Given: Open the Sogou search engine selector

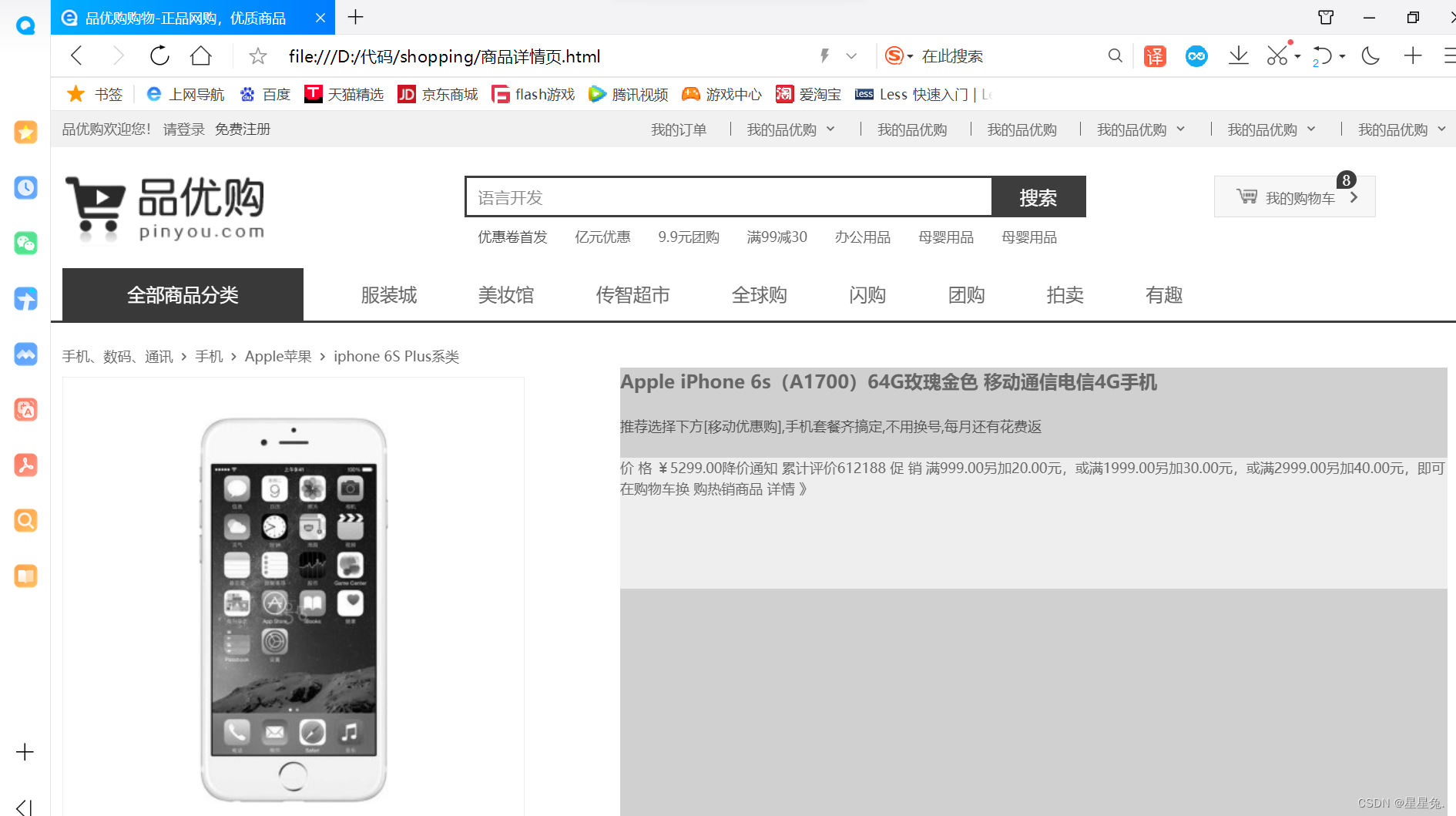Looking at the screenshot, I should pos(899,55).
